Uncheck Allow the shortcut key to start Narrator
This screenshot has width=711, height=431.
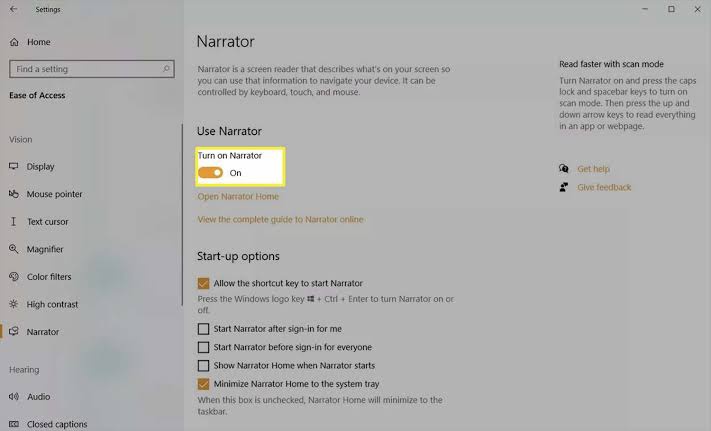click(204, 284)
